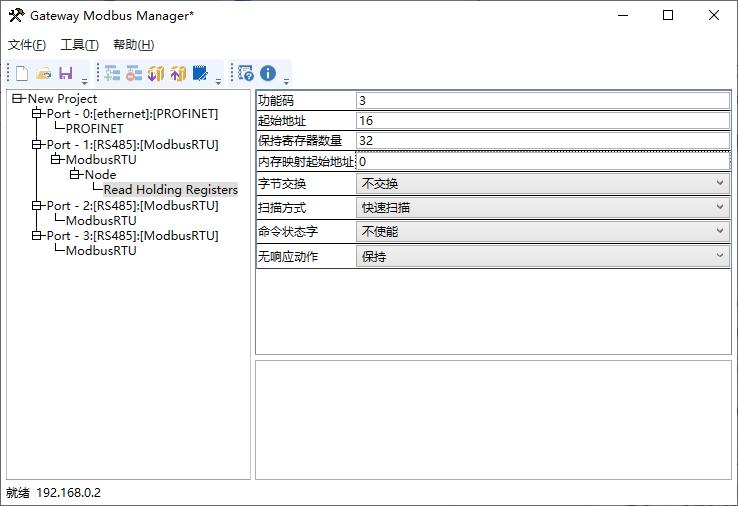The width and height of the screenshot is (738, 506).
Task: Select the Node label in tree
Action: [x=100, y=175]
